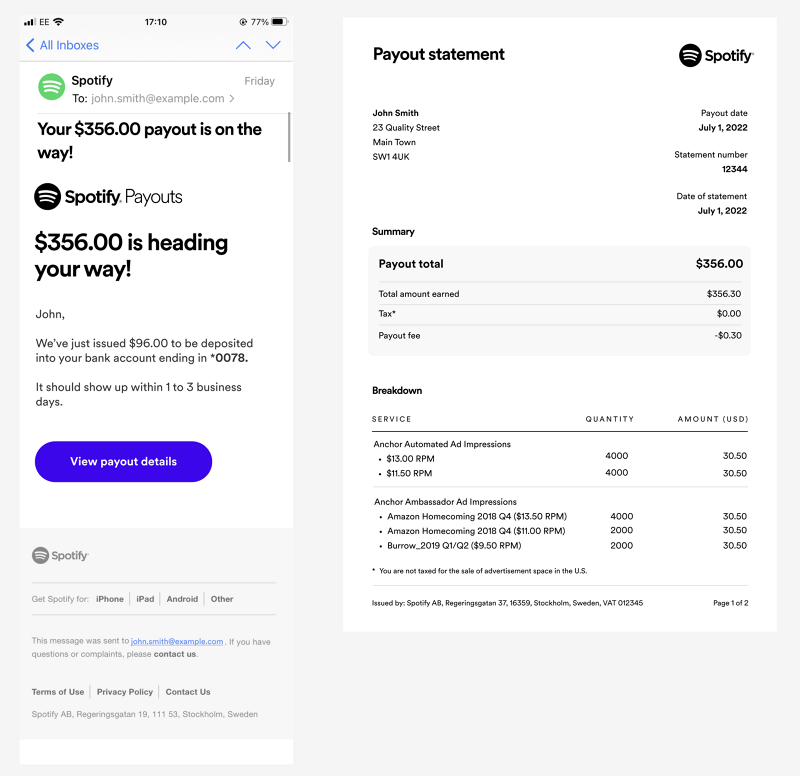Click the back chevron next to All Inboxes
800x776 pixels.
tap(28, 45)
